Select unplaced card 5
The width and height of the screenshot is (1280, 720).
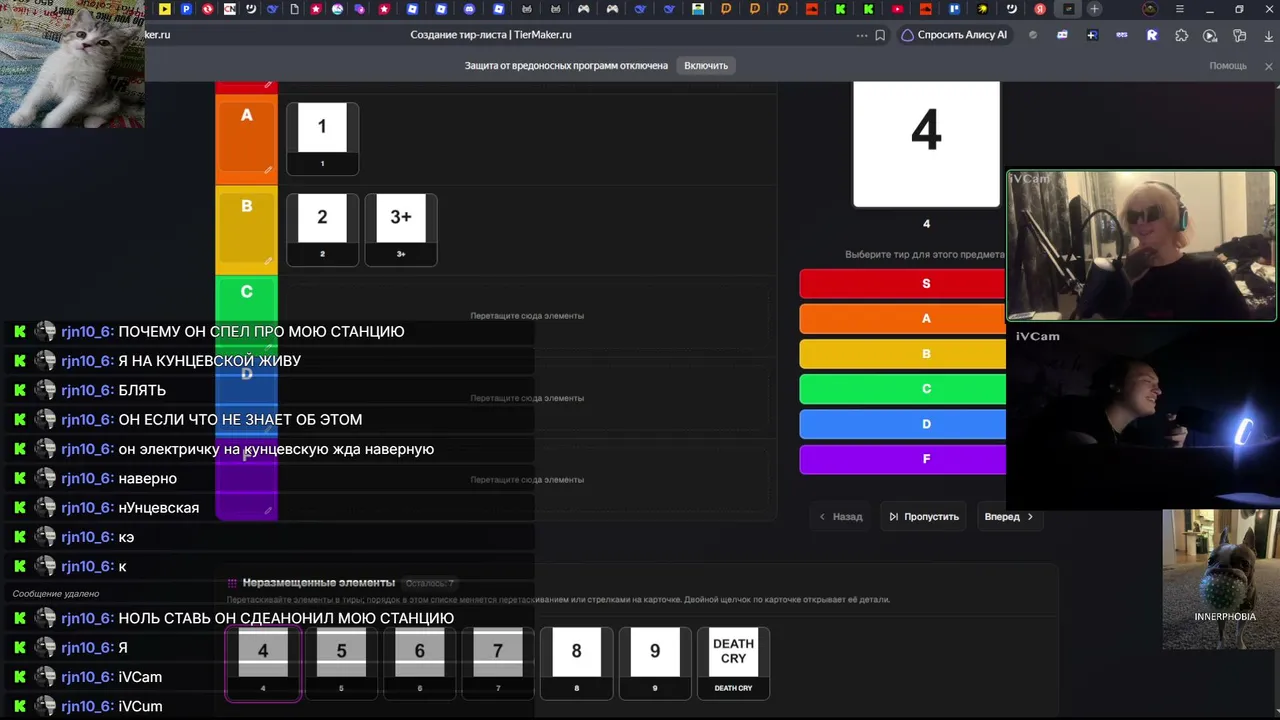click(341, 662)
